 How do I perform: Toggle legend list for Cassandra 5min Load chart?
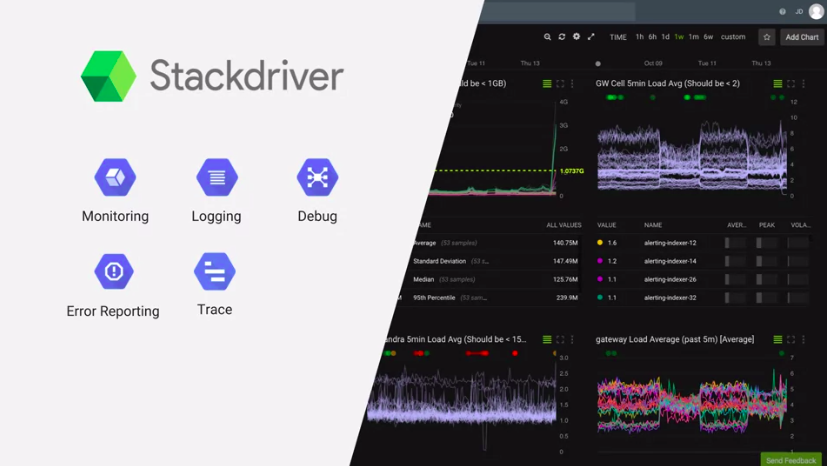(x=547, y=339)
